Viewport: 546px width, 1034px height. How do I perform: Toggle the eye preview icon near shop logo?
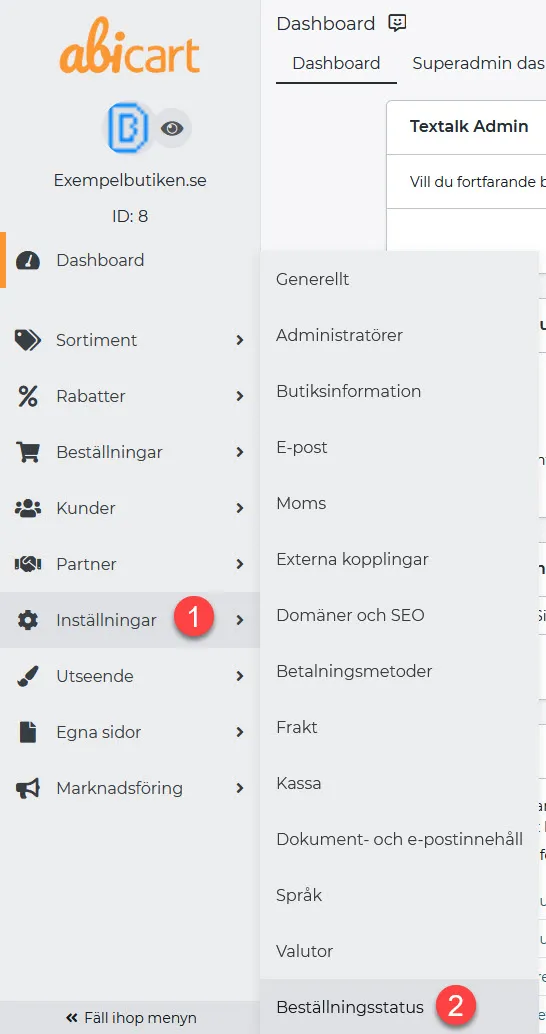172,128
